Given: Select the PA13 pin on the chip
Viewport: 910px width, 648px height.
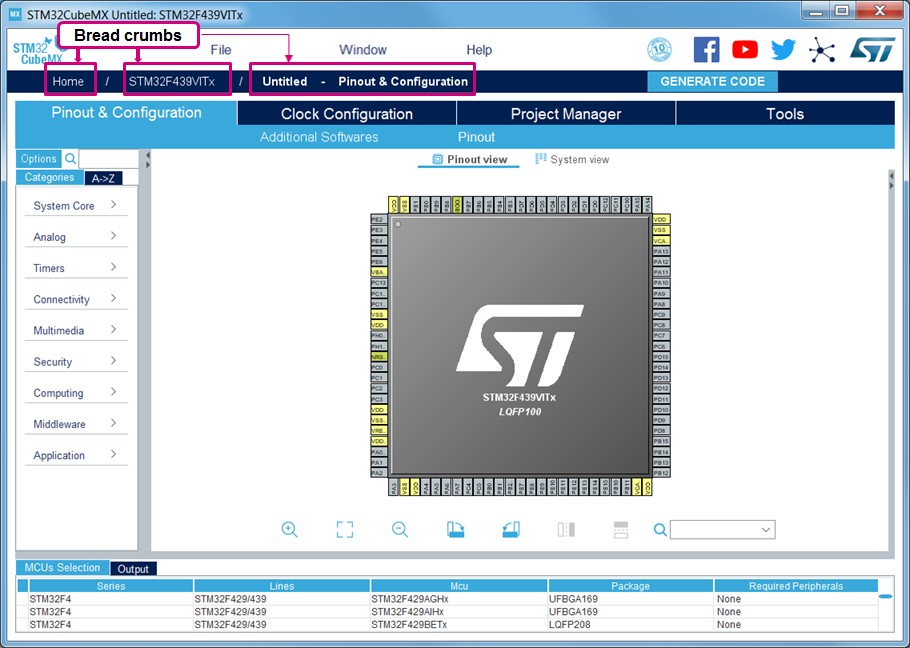Looking at the screenshot, I should [x=661, y=251].
